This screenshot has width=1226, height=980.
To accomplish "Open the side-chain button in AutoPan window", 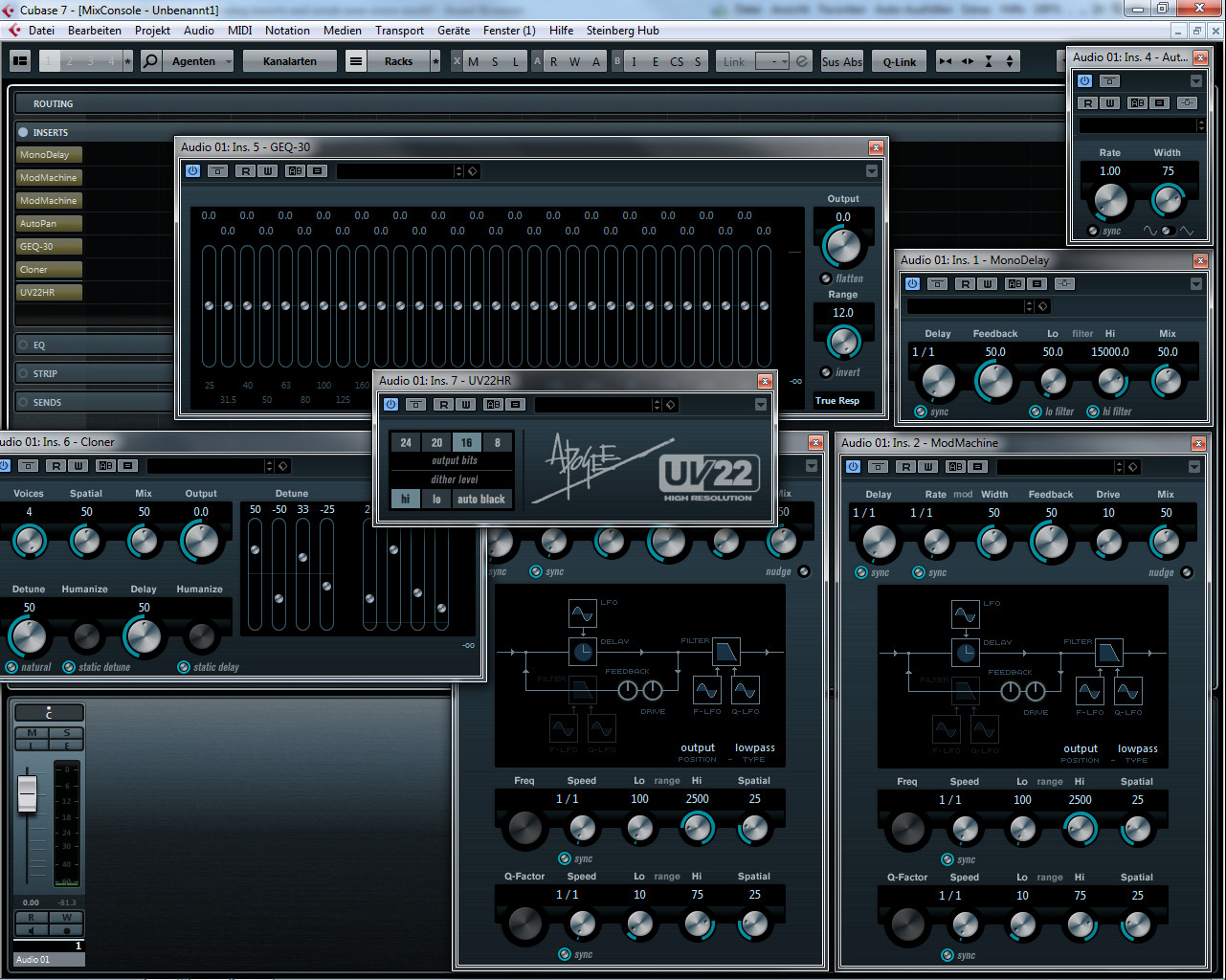I will click(x=1187, y=103).
